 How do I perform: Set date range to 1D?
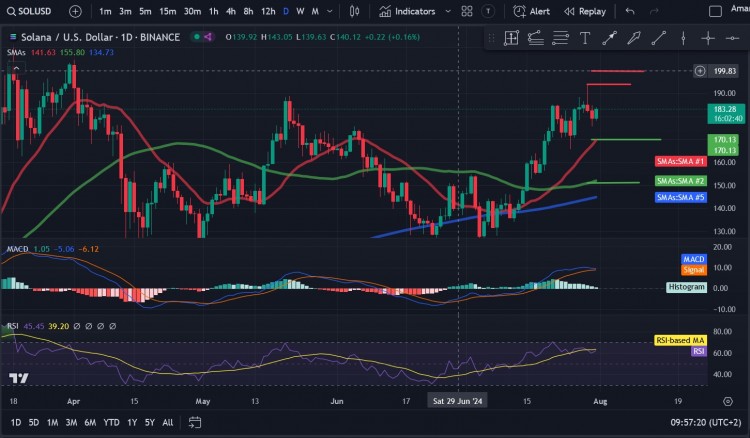[x=16, y=423]
